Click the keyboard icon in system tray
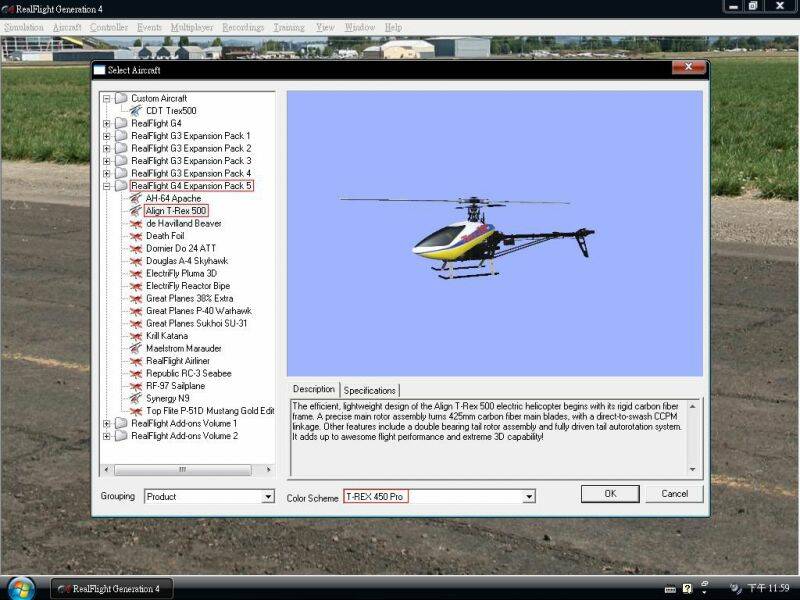Screen dimensions: 800x600 (670, 589)
